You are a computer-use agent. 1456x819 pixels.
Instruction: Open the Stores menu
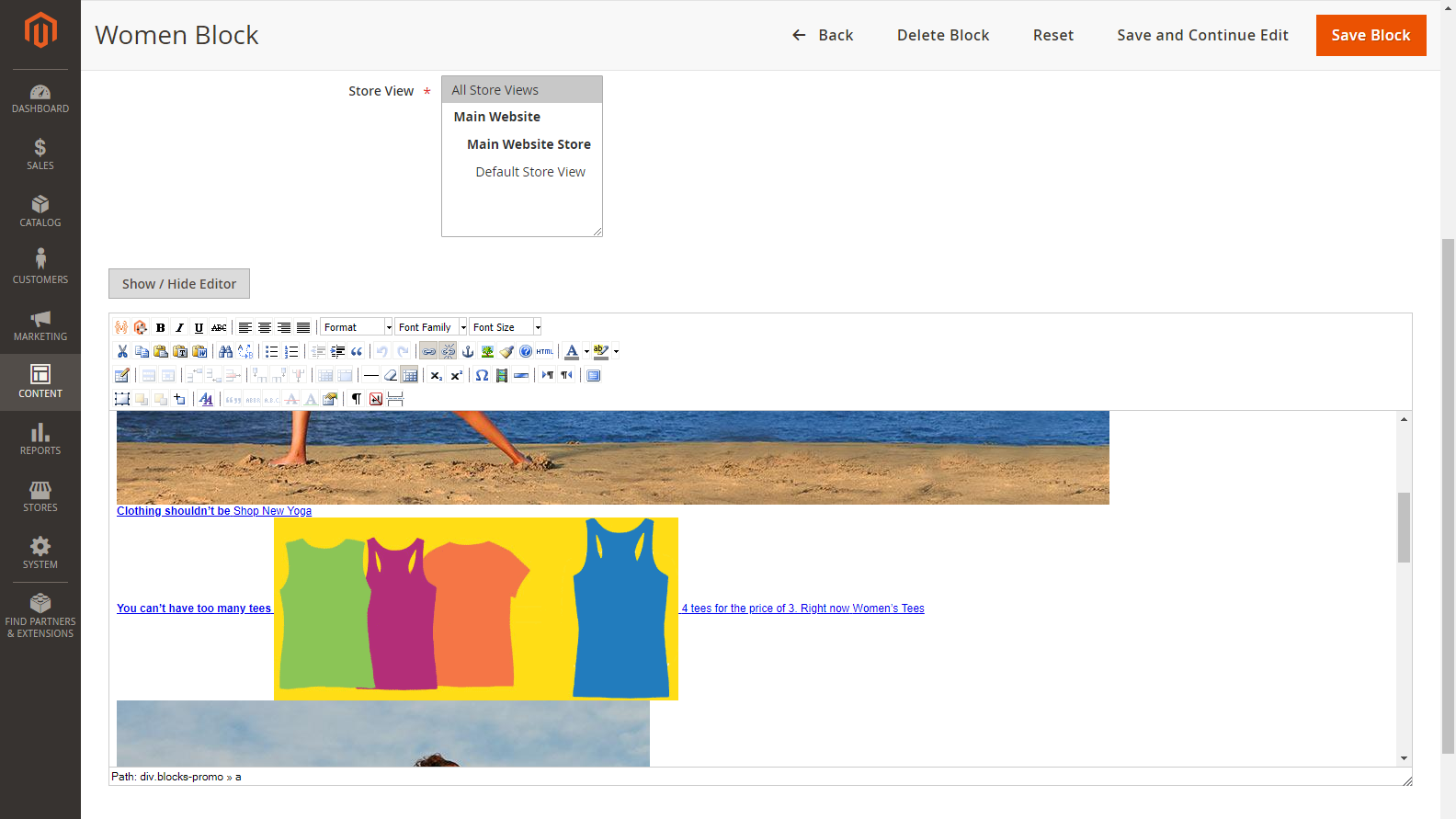click(40, 496)
